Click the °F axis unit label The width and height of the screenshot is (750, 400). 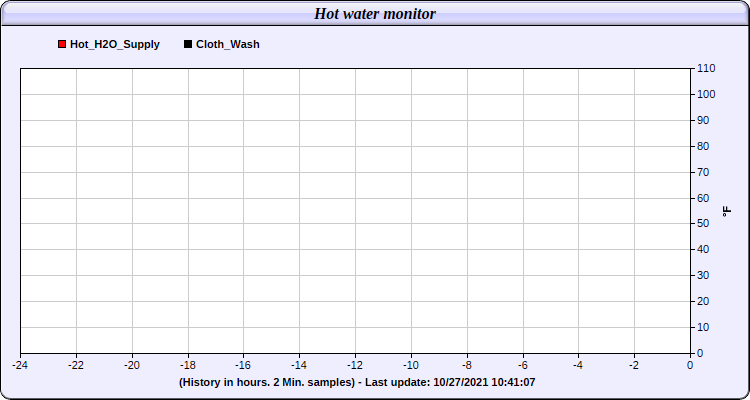[727, 211]
